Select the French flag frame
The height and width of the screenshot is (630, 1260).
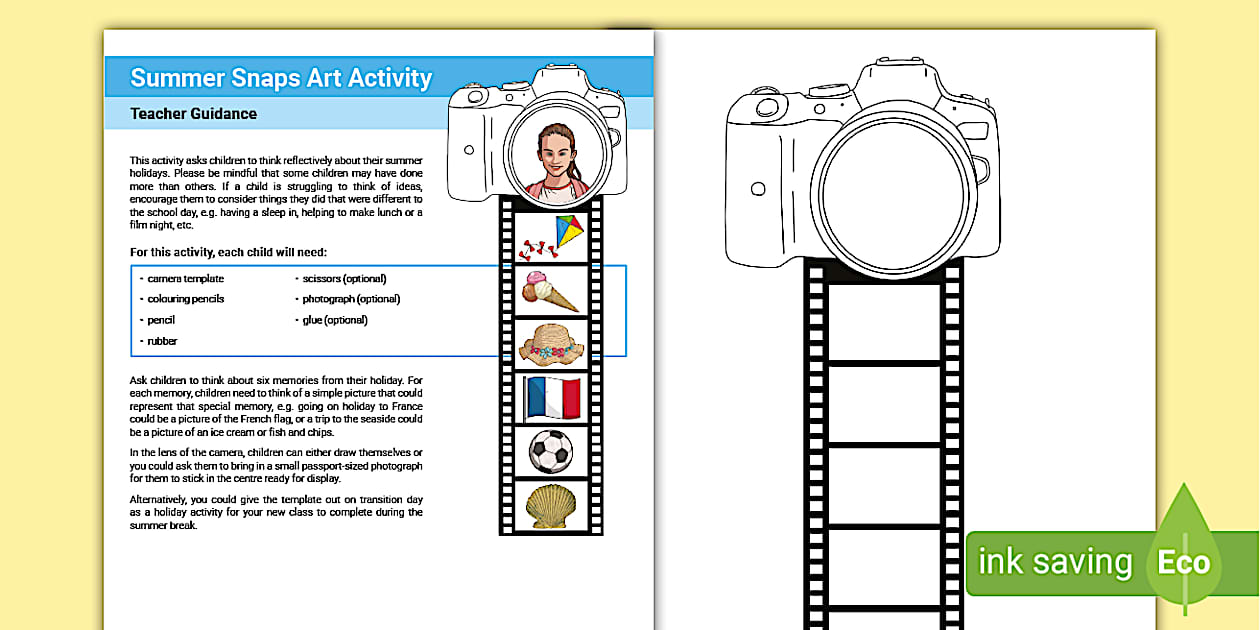pyautogui.click(x=551, y=398)
